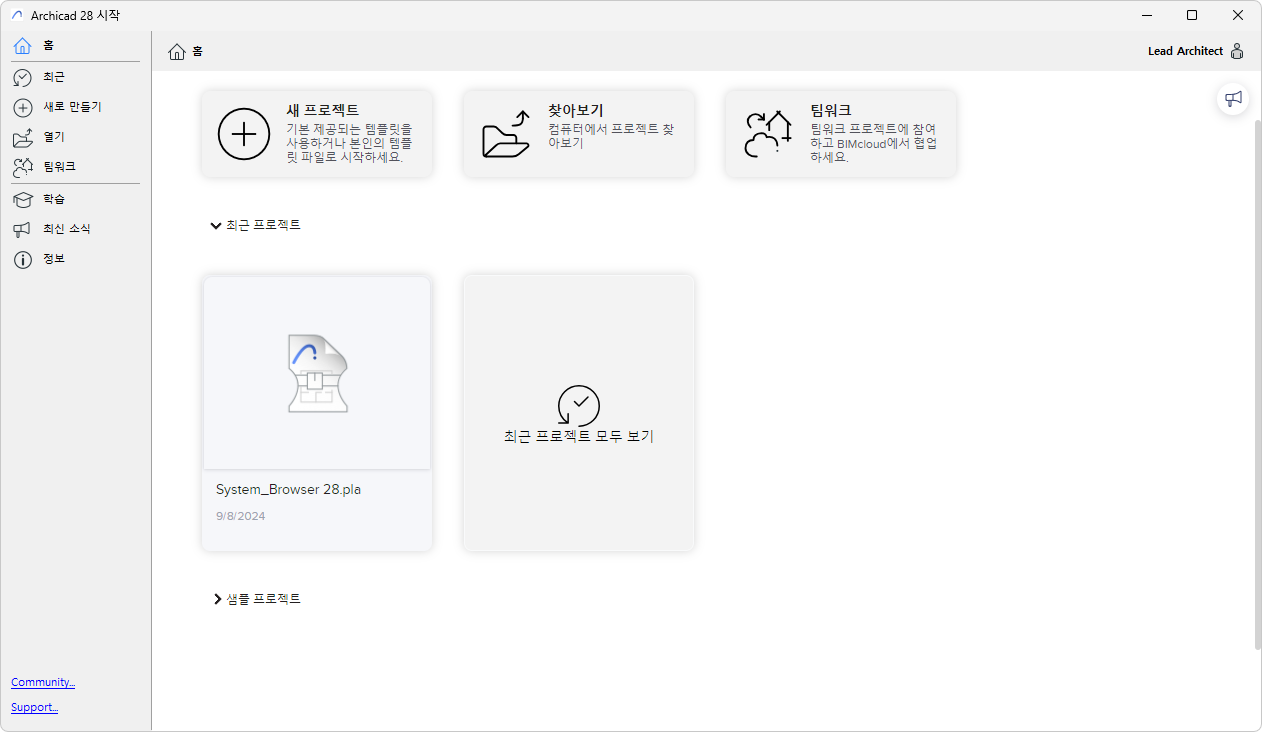Open the Community link
This screenshot has height=732, width=1262.
coord(43,682)
